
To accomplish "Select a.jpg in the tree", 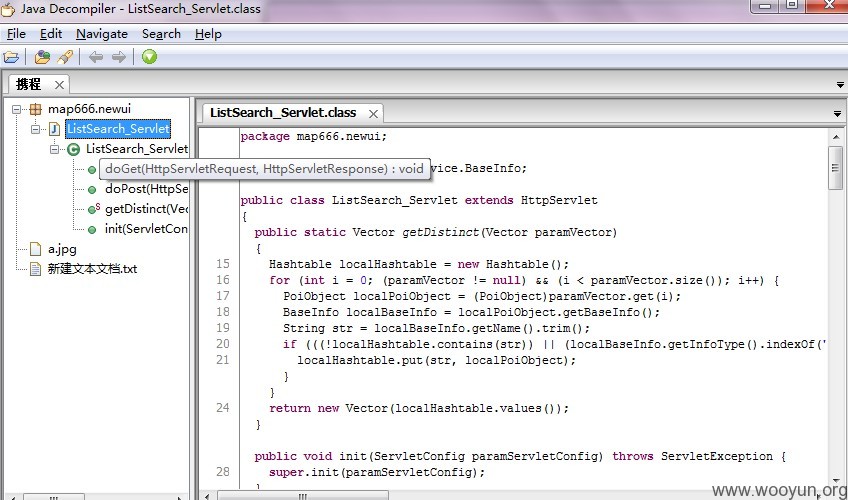I will coord(62,249).
